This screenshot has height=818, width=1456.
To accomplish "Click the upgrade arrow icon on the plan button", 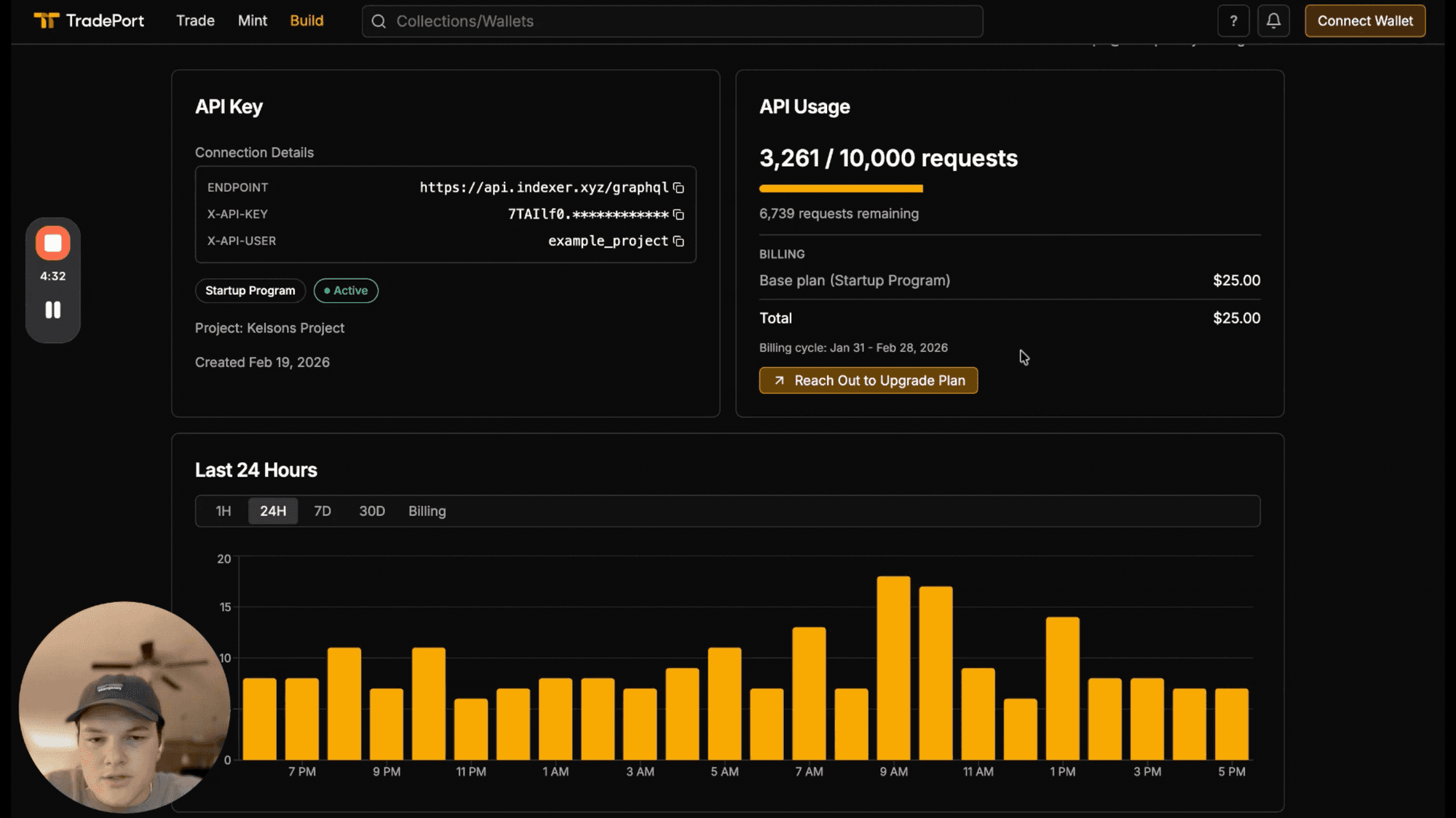I will tap(778, 380).
